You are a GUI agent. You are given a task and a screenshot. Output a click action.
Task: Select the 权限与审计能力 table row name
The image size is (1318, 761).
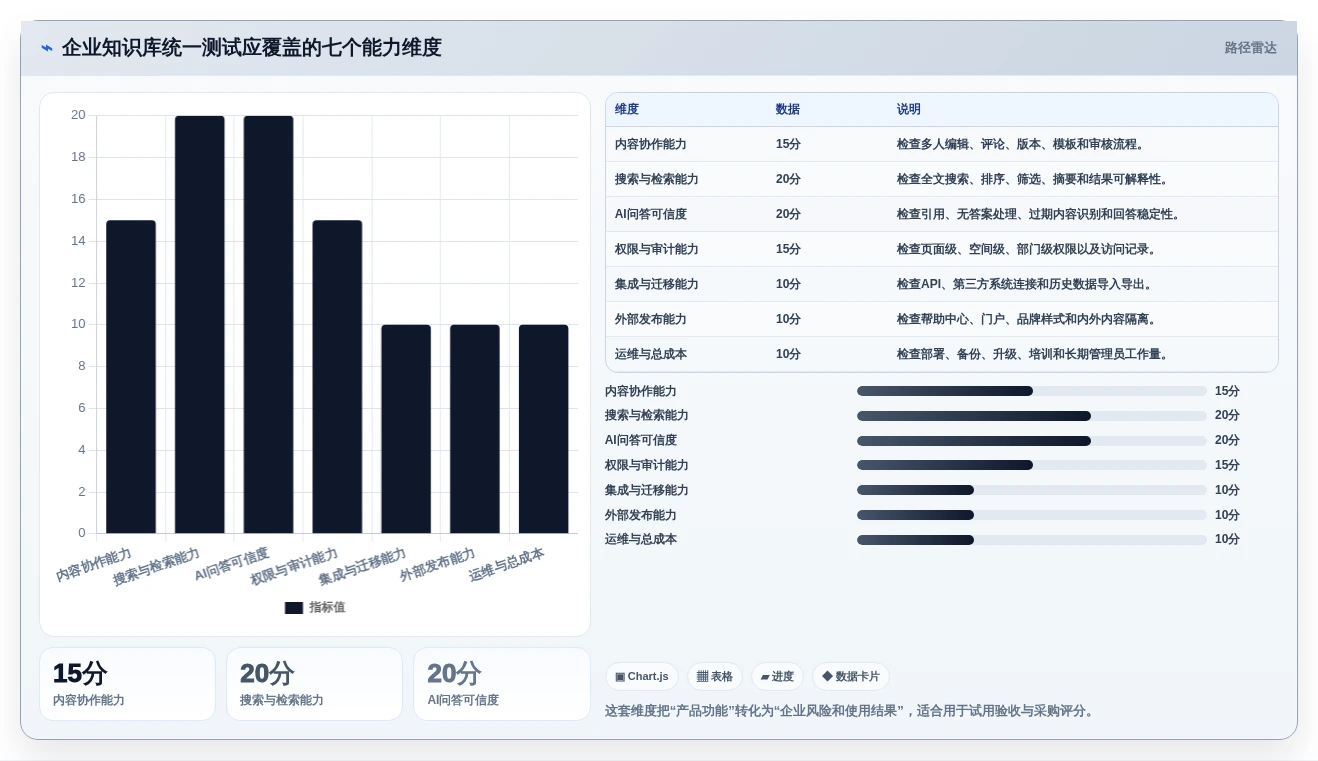click(657, 249)
